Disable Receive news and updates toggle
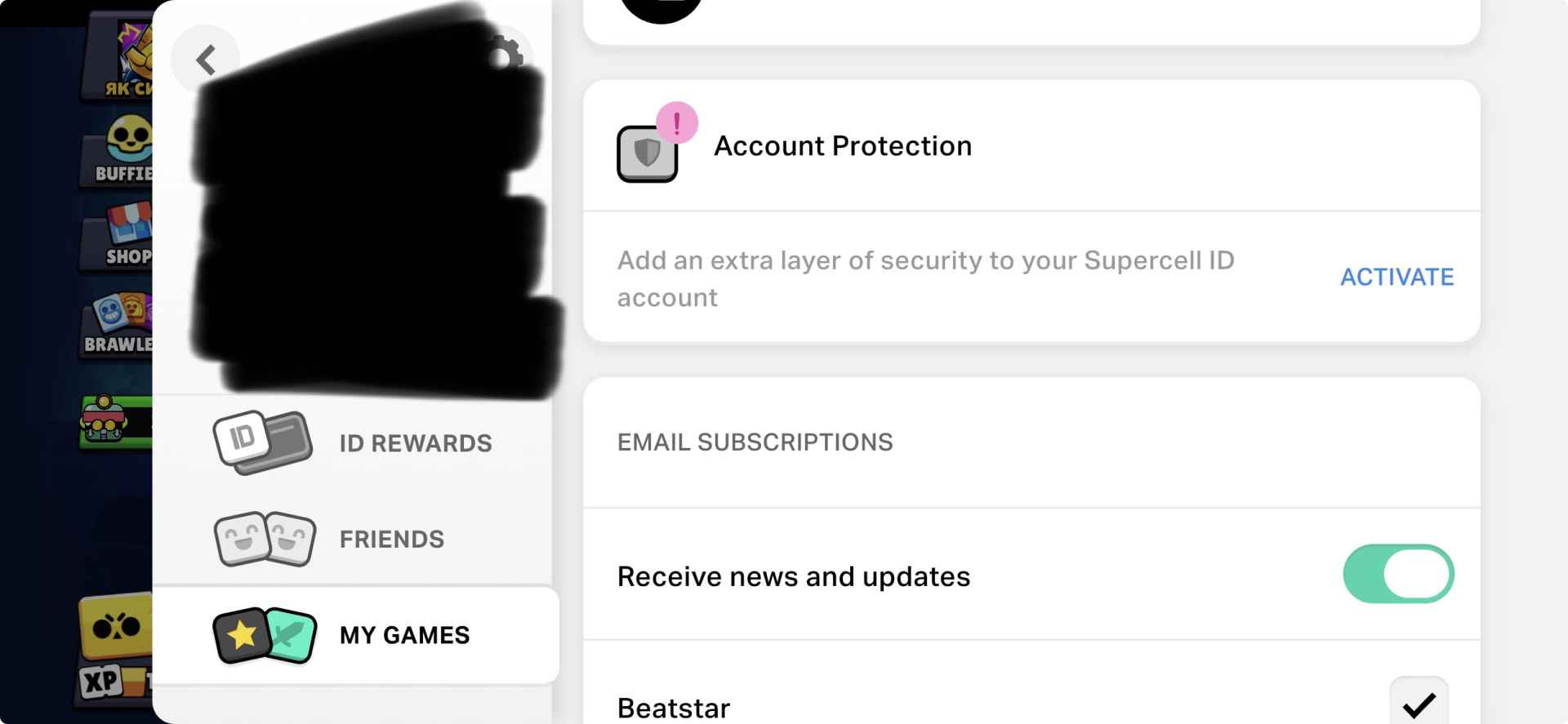This screenshot has width=1568, height=724. click(x=1397, y=574)
